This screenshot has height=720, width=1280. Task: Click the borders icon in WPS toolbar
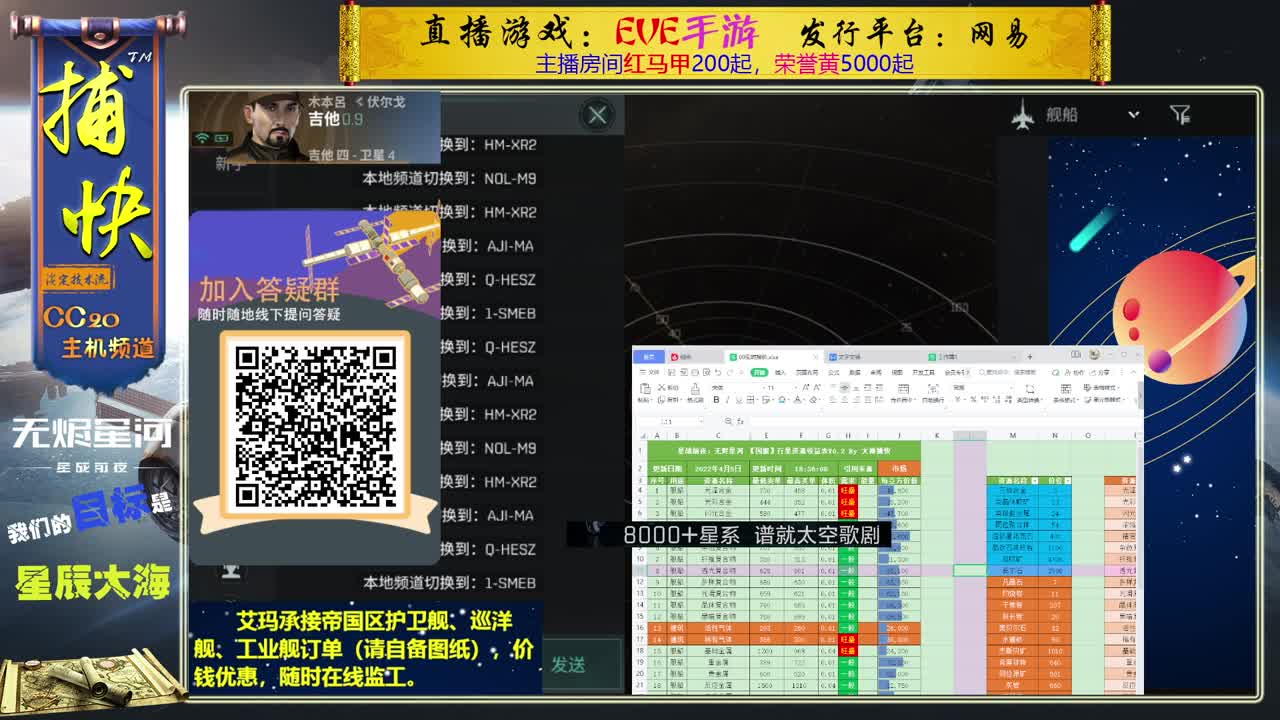(x=750, y=400)
